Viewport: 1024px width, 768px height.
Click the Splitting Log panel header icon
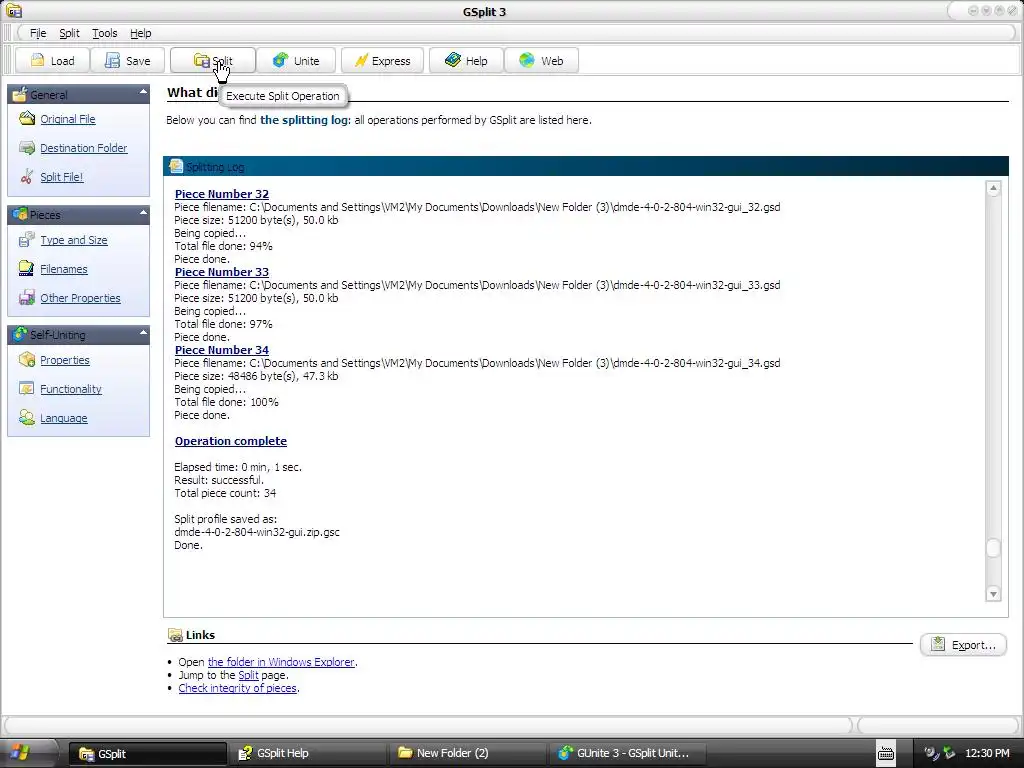(176, 167)
